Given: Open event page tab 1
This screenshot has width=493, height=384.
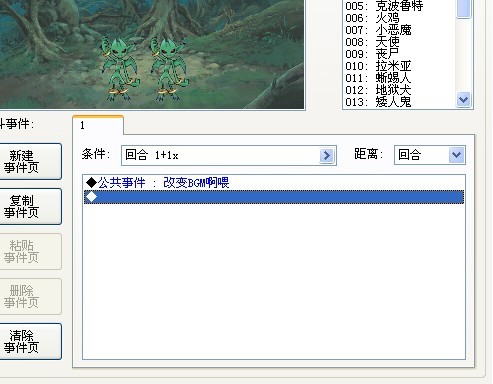Looking at the screenshot, I should click(x=98, y=125).
